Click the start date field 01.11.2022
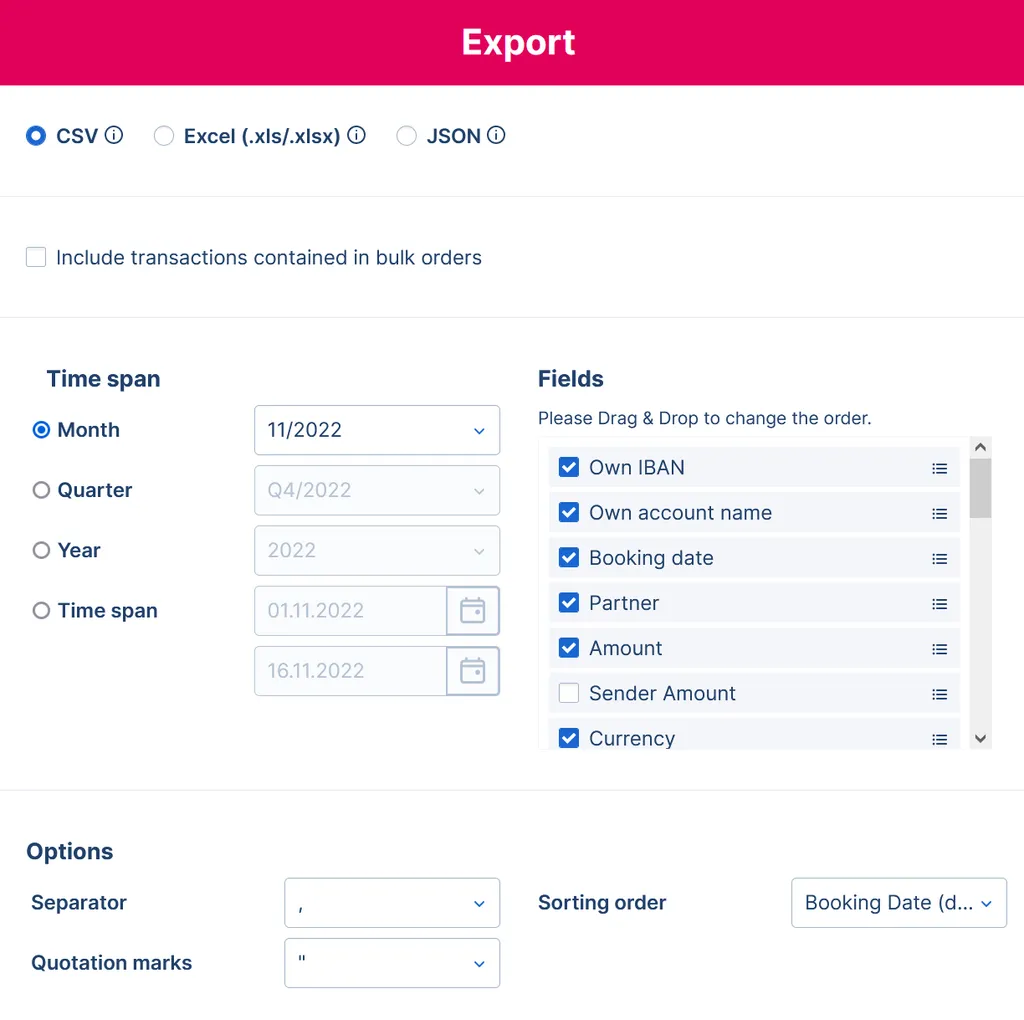This screenshot has width=1024, height=1020. tap(351, 611)
